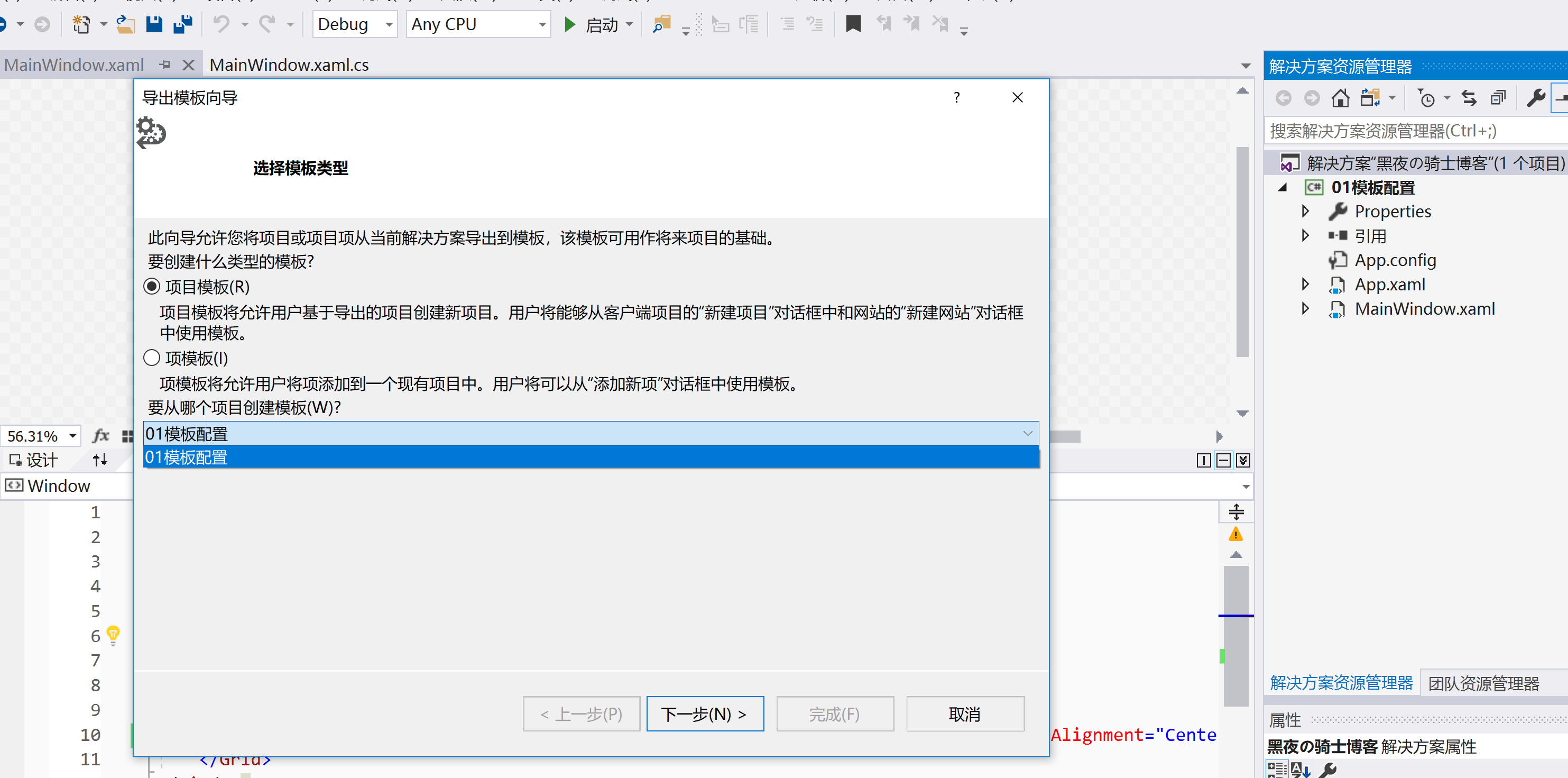The width and height of the screenshot is (1568, 778).
Task: Click the green Start debugging play icon
Action: point(570,24)
